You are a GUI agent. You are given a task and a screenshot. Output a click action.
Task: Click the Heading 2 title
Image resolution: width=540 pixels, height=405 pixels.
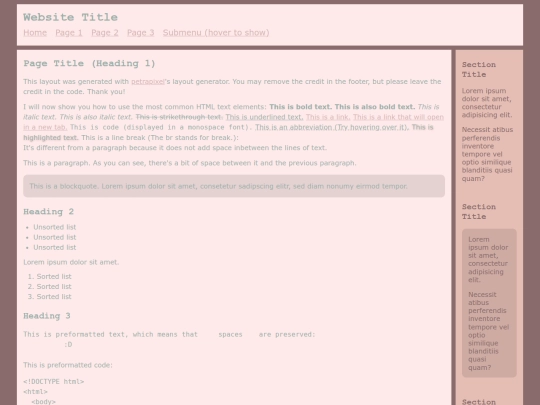49,211
